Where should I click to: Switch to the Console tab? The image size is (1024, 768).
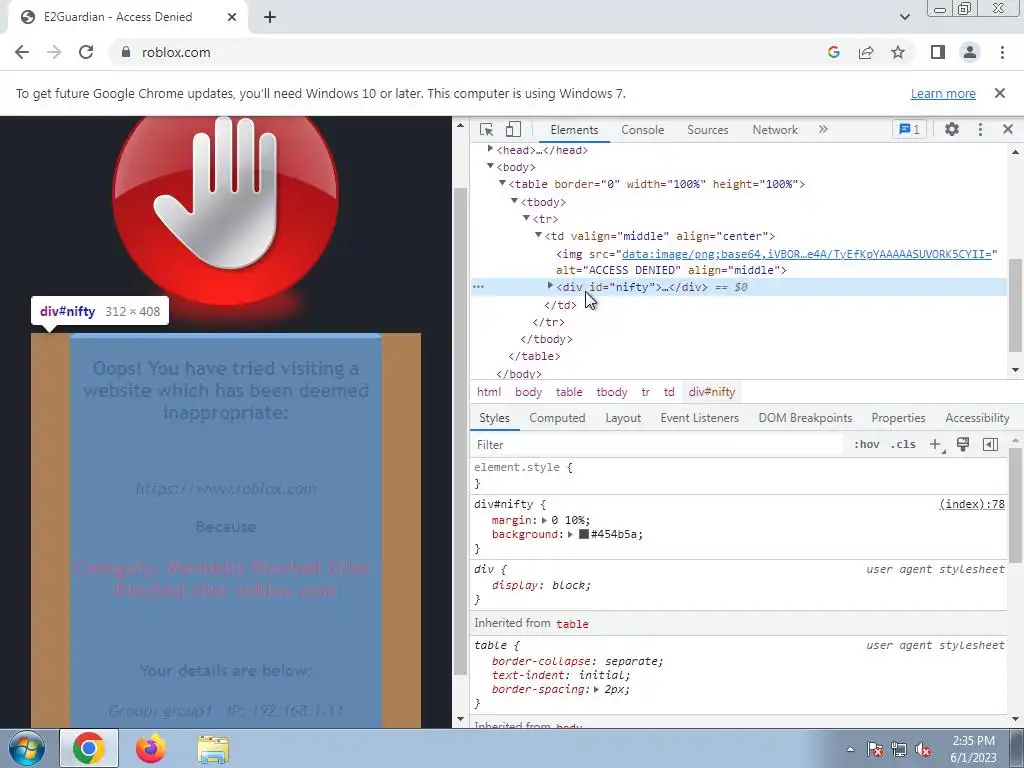(643, 130)
